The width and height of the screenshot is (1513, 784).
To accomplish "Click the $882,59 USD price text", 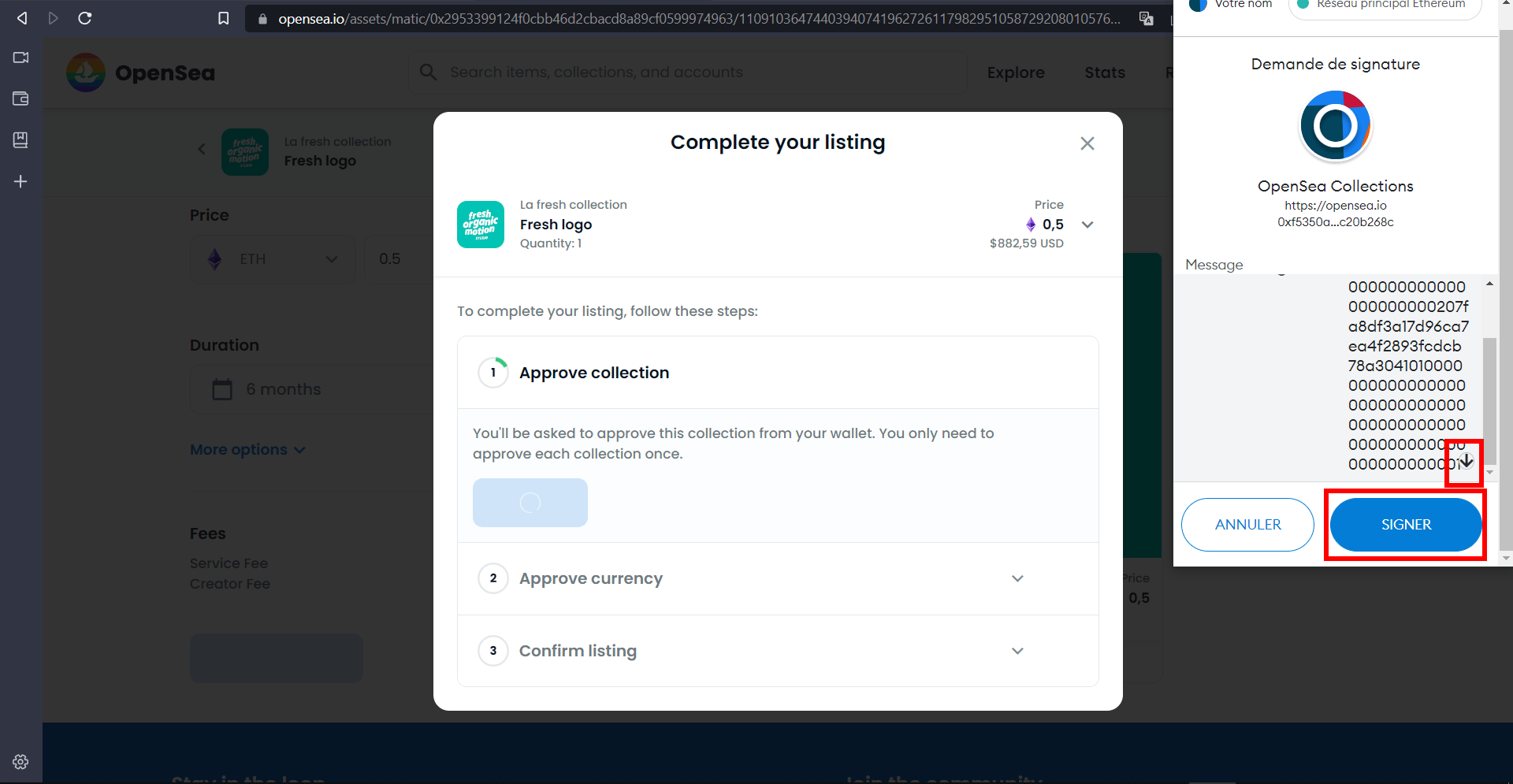I will [1027, 243].
